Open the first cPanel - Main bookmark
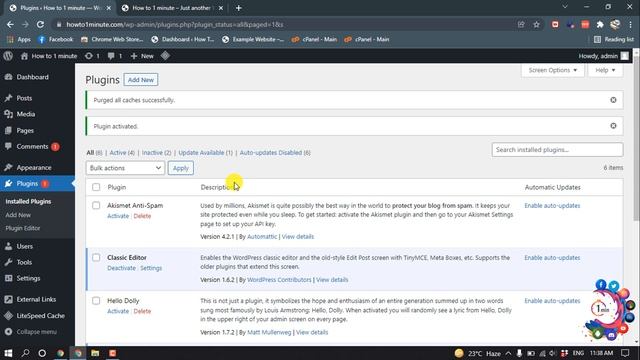 tap(314, 40)
